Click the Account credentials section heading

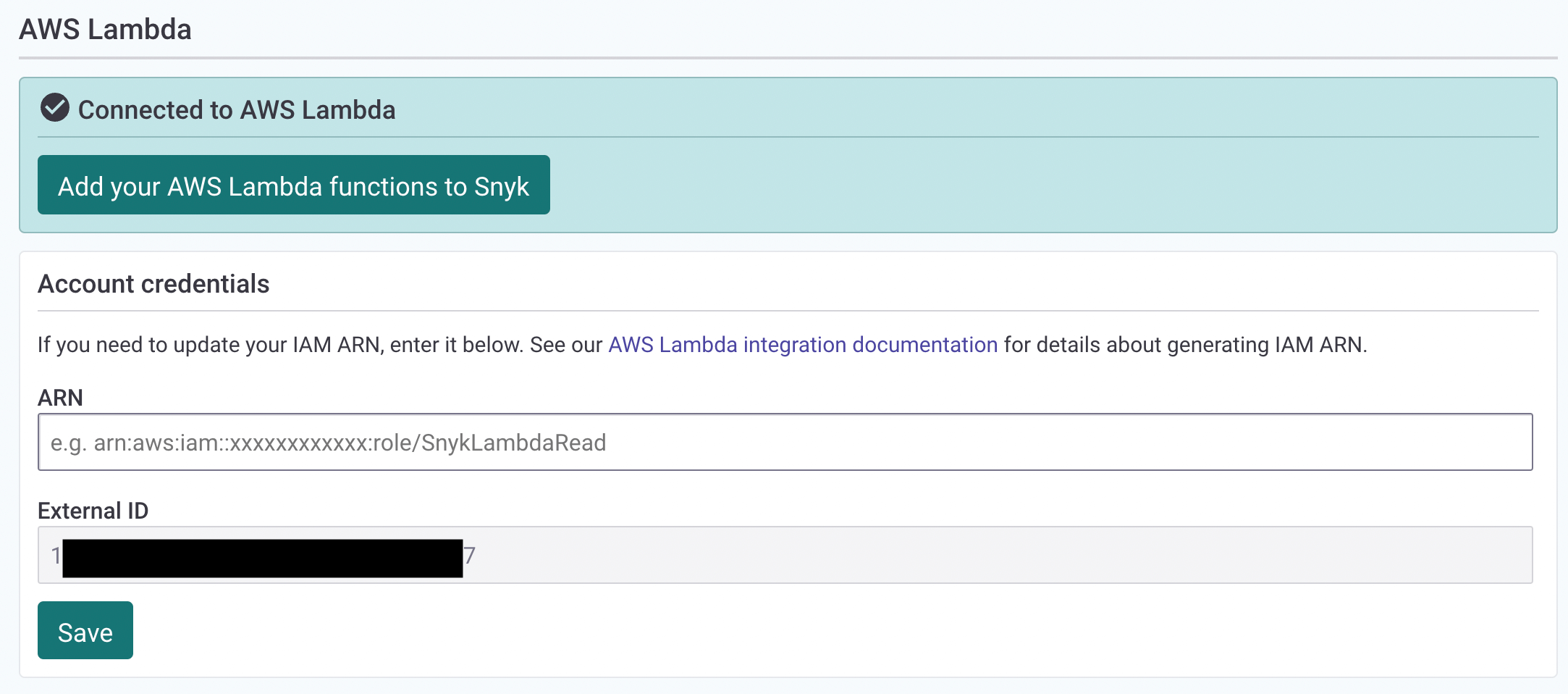coord(153,283)
